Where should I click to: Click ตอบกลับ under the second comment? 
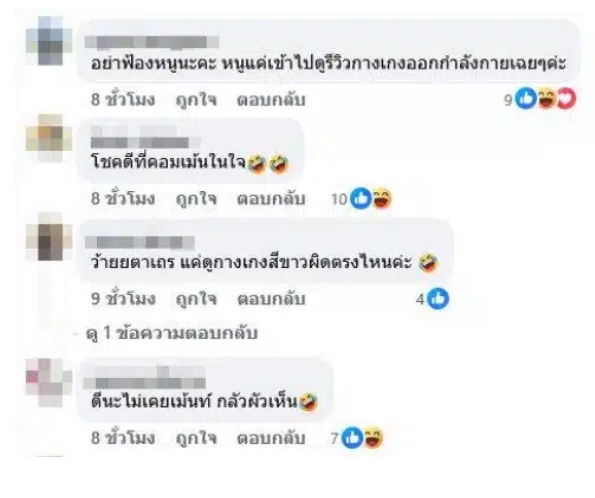point(271,199)
